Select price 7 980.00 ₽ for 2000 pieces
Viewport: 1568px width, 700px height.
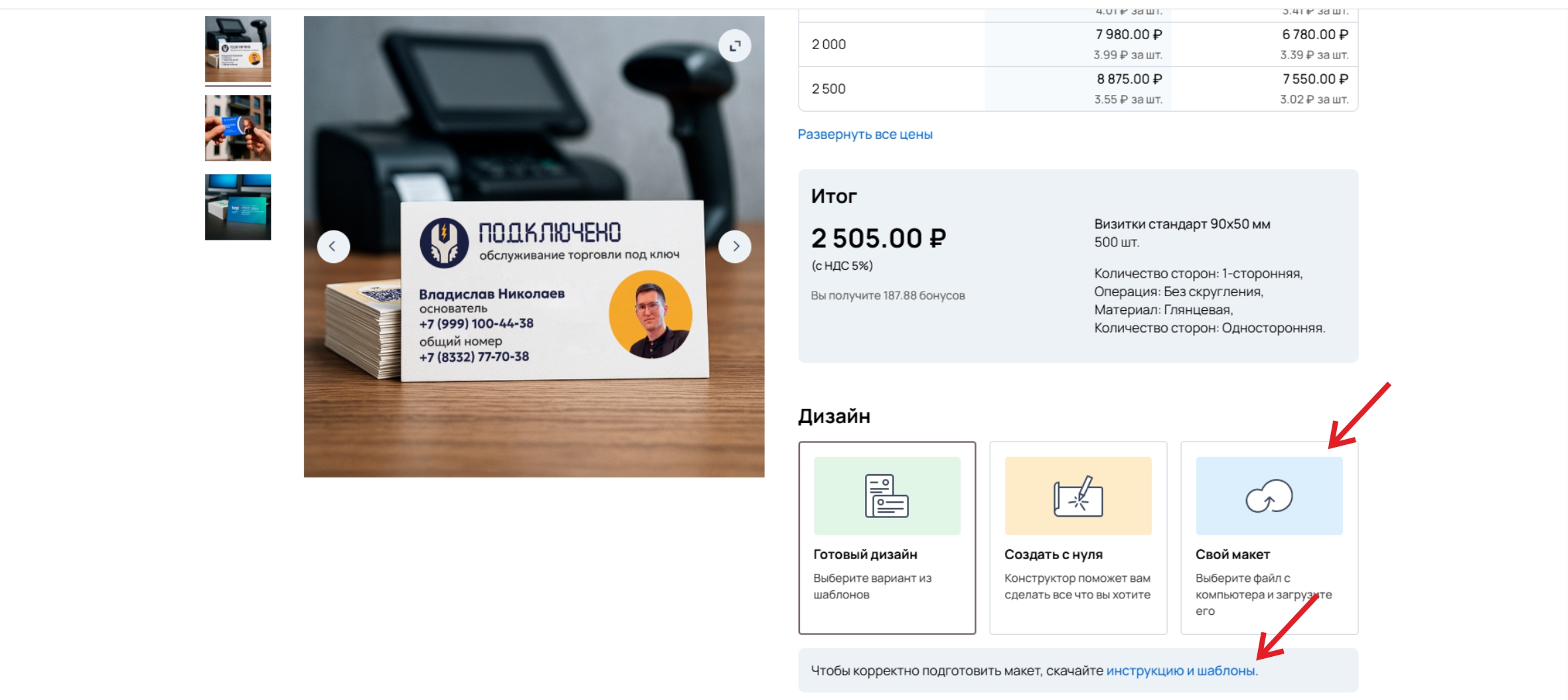pos(1129,35)
